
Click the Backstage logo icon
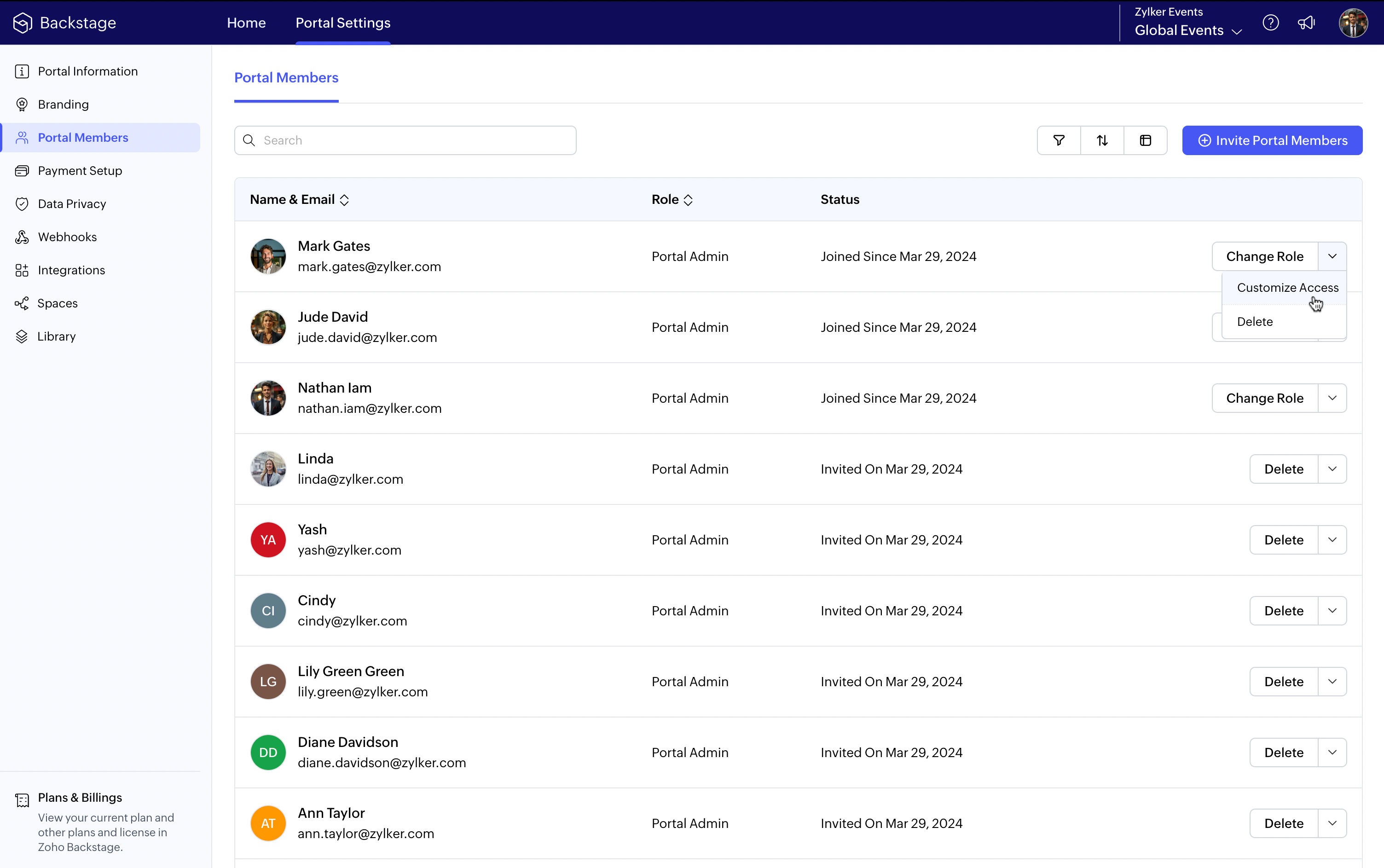(23, 23)
